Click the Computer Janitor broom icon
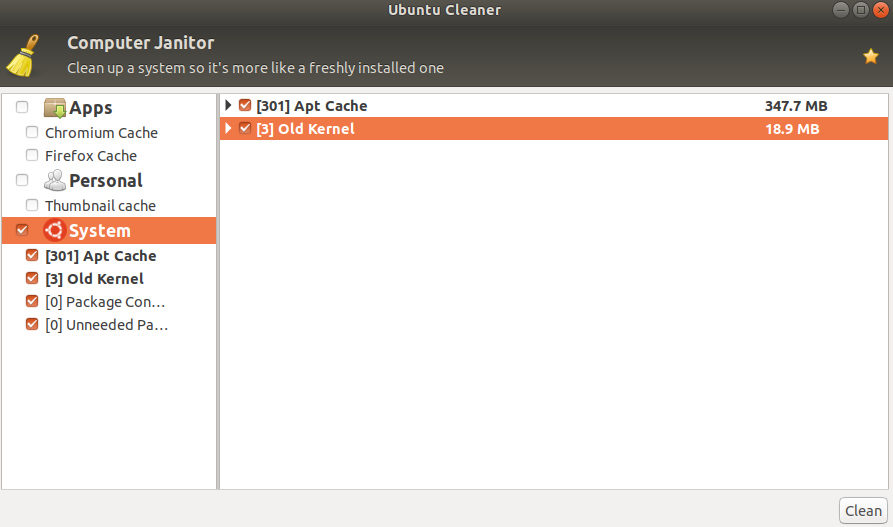This screenshot has width=893, height=527. tap(23, 56)
